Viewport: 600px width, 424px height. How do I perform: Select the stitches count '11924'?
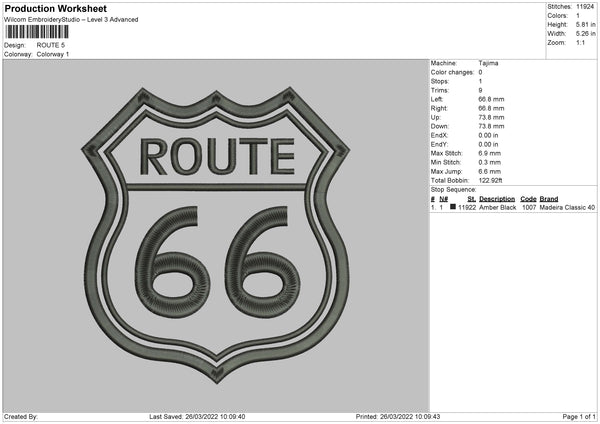585,7
